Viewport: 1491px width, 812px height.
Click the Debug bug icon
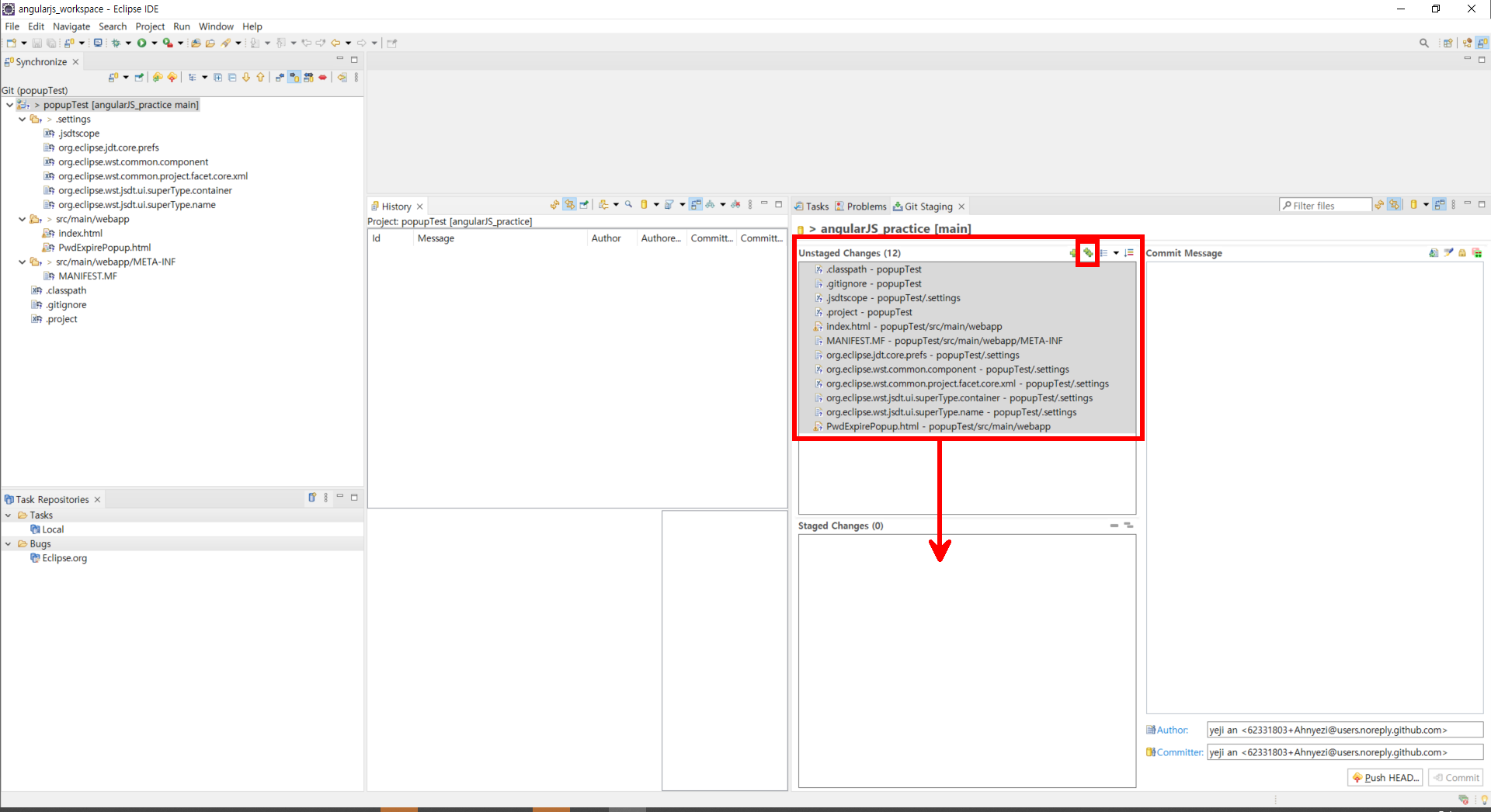point(116,43)
